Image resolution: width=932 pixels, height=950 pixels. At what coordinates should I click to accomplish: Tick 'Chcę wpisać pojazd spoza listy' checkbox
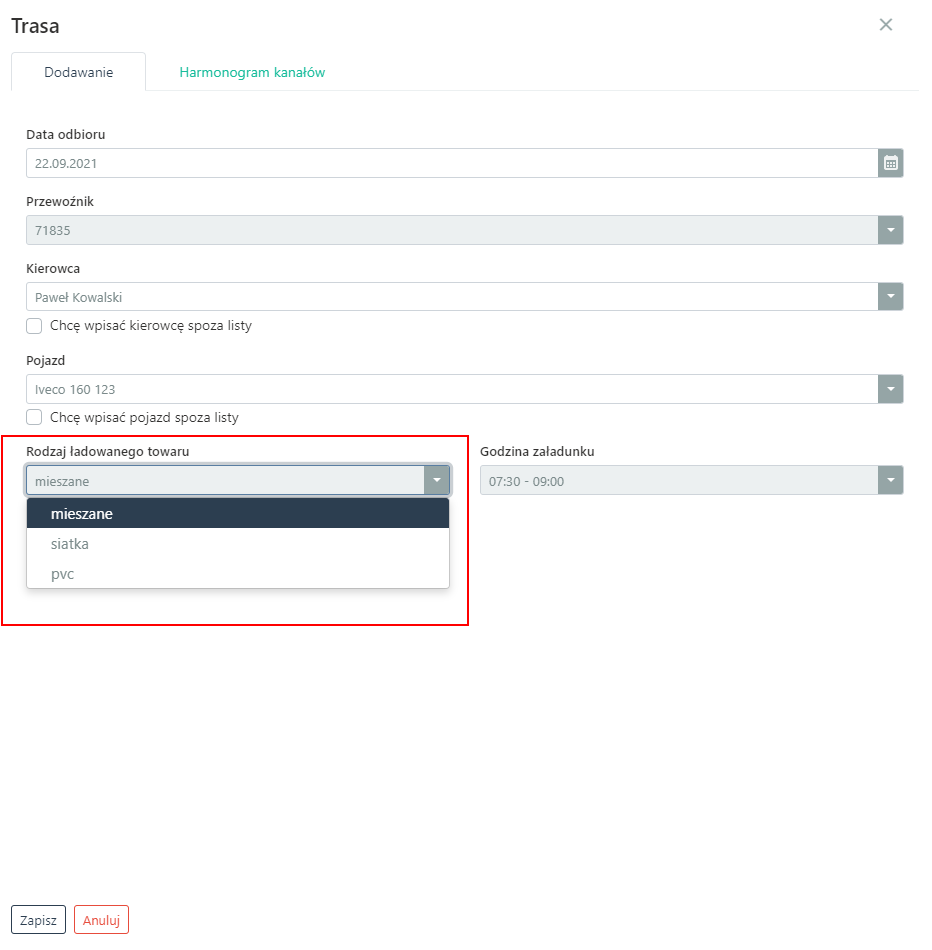(34, 417)
